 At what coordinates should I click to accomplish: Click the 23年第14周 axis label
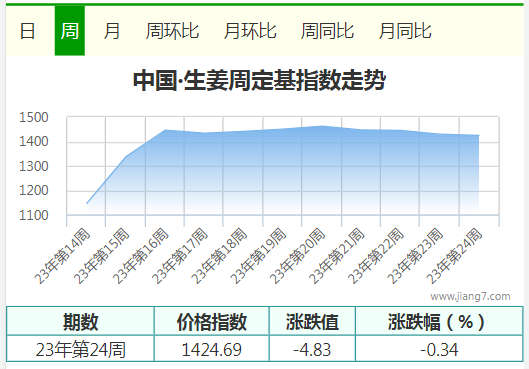pyautogui.click(x=63, y=256)
